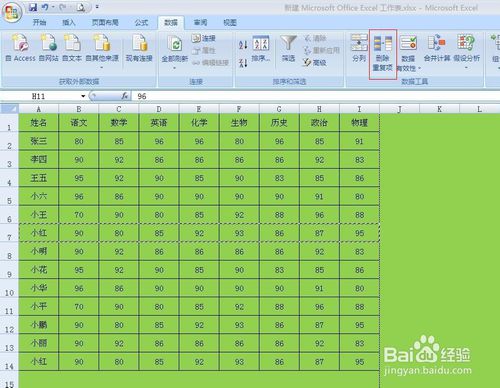Open print preview from quick access toolbar
The height and width of the screenshot is (388, 500).
click(x=80, y=7)
